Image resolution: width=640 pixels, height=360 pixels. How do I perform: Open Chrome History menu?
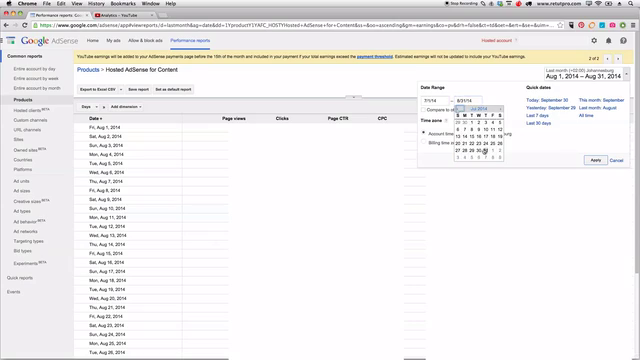click(96, 4)
